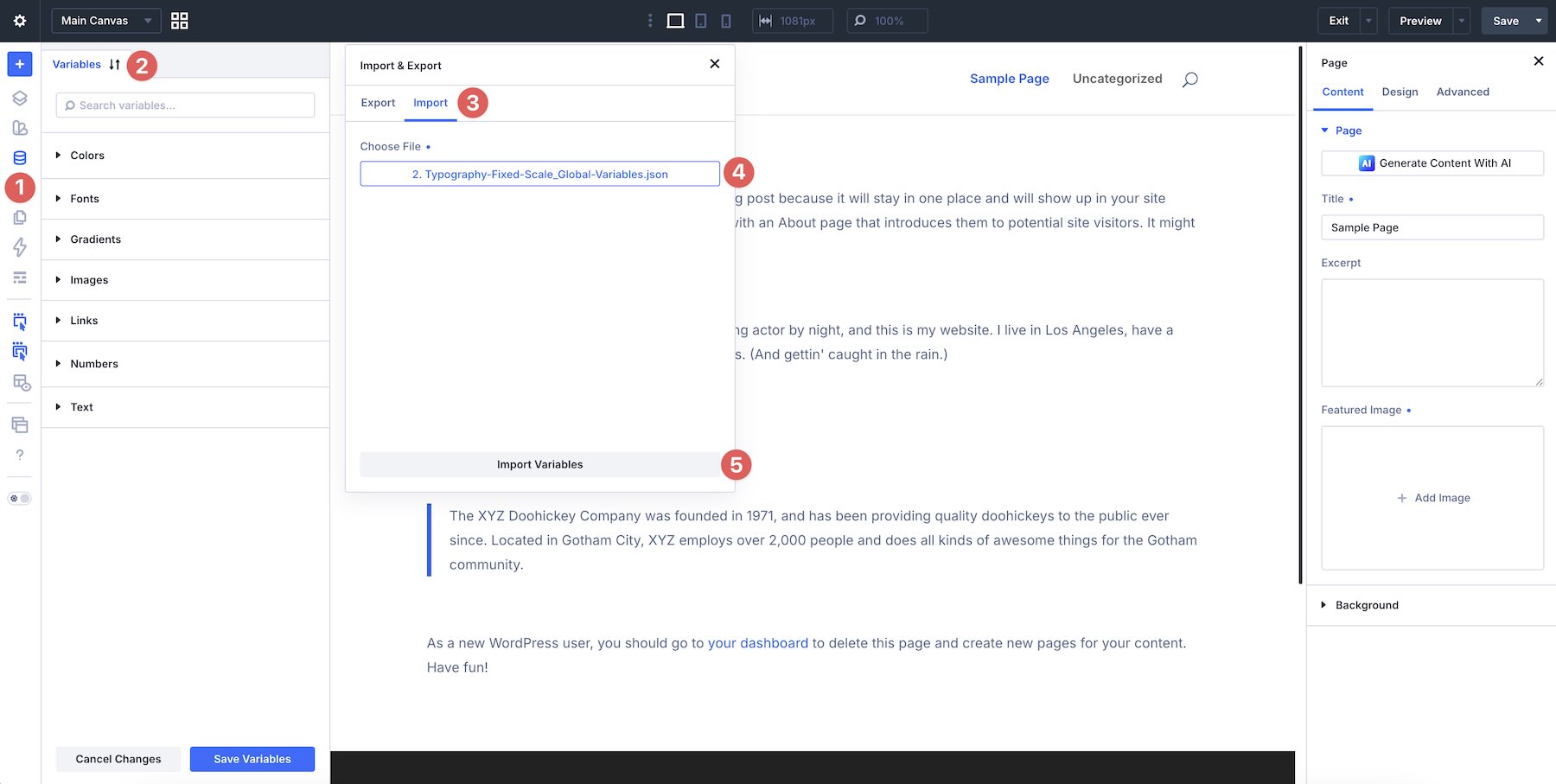The height and width of the screenshot is (784, 1556).
Task: Click the AI icon on Generate Content
Action: (1367, 163)
